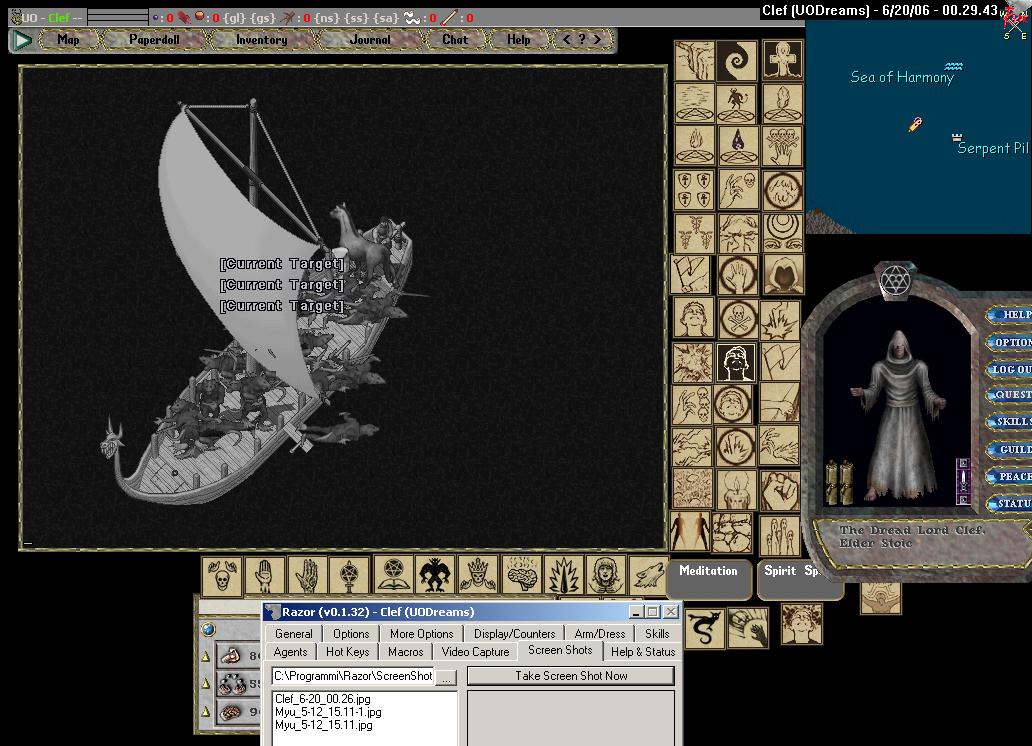Screen dimensions: 1032x746
Task: Click the '...' browse folder button
Action: tap(446, 677)
